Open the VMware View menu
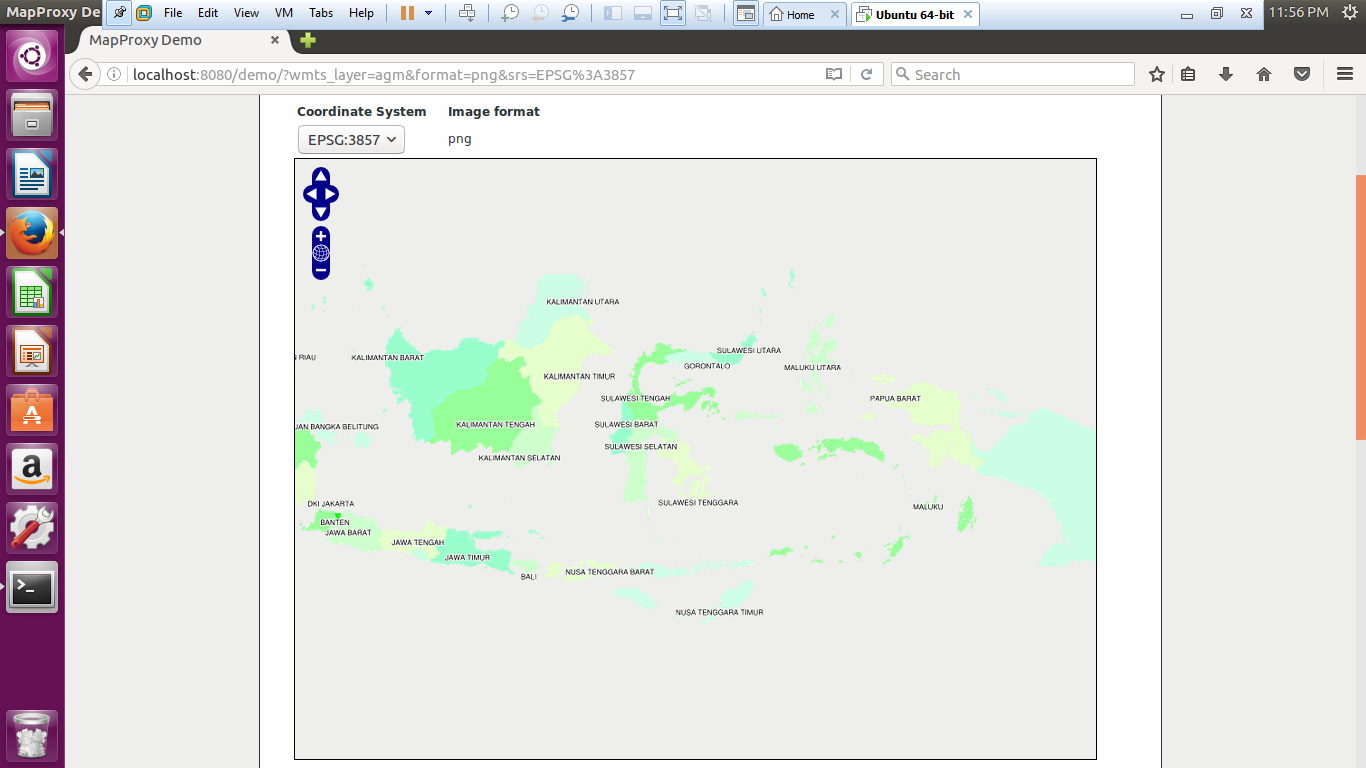The image size is (1366, 768). (x=246, y=13)
